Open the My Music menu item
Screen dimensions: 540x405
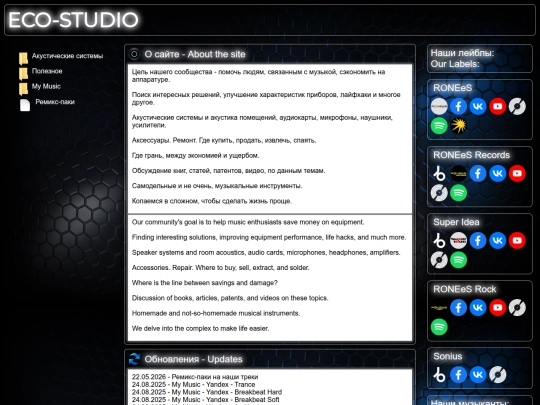(46, 86)
